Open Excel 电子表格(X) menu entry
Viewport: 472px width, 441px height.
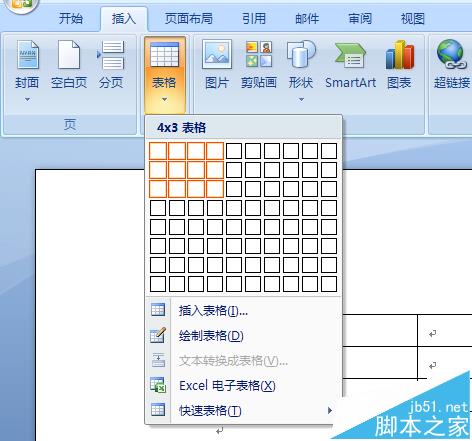pyautogui.click(x=227, y=386)
